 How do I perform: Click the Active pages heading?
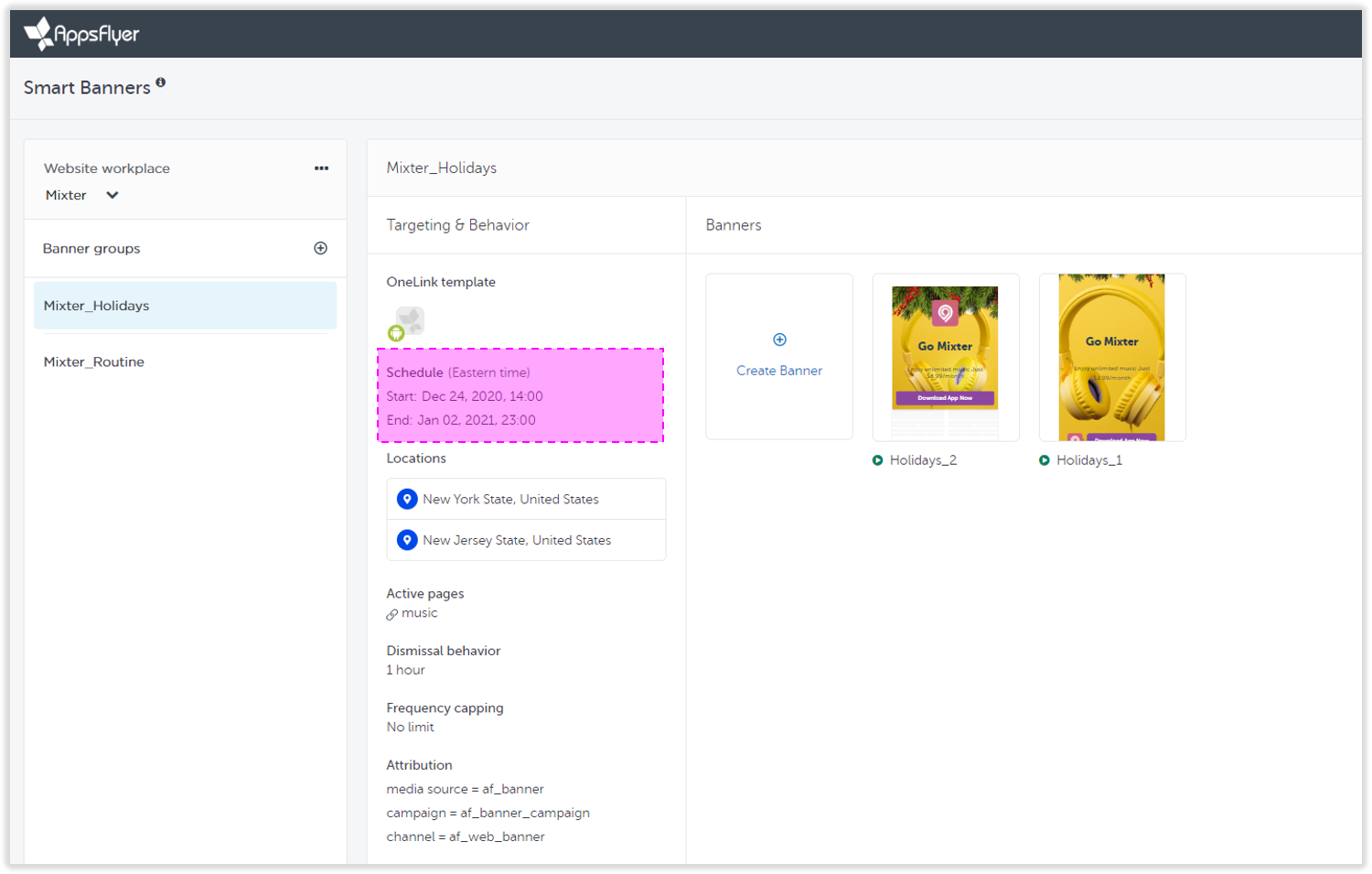point(425,594)
